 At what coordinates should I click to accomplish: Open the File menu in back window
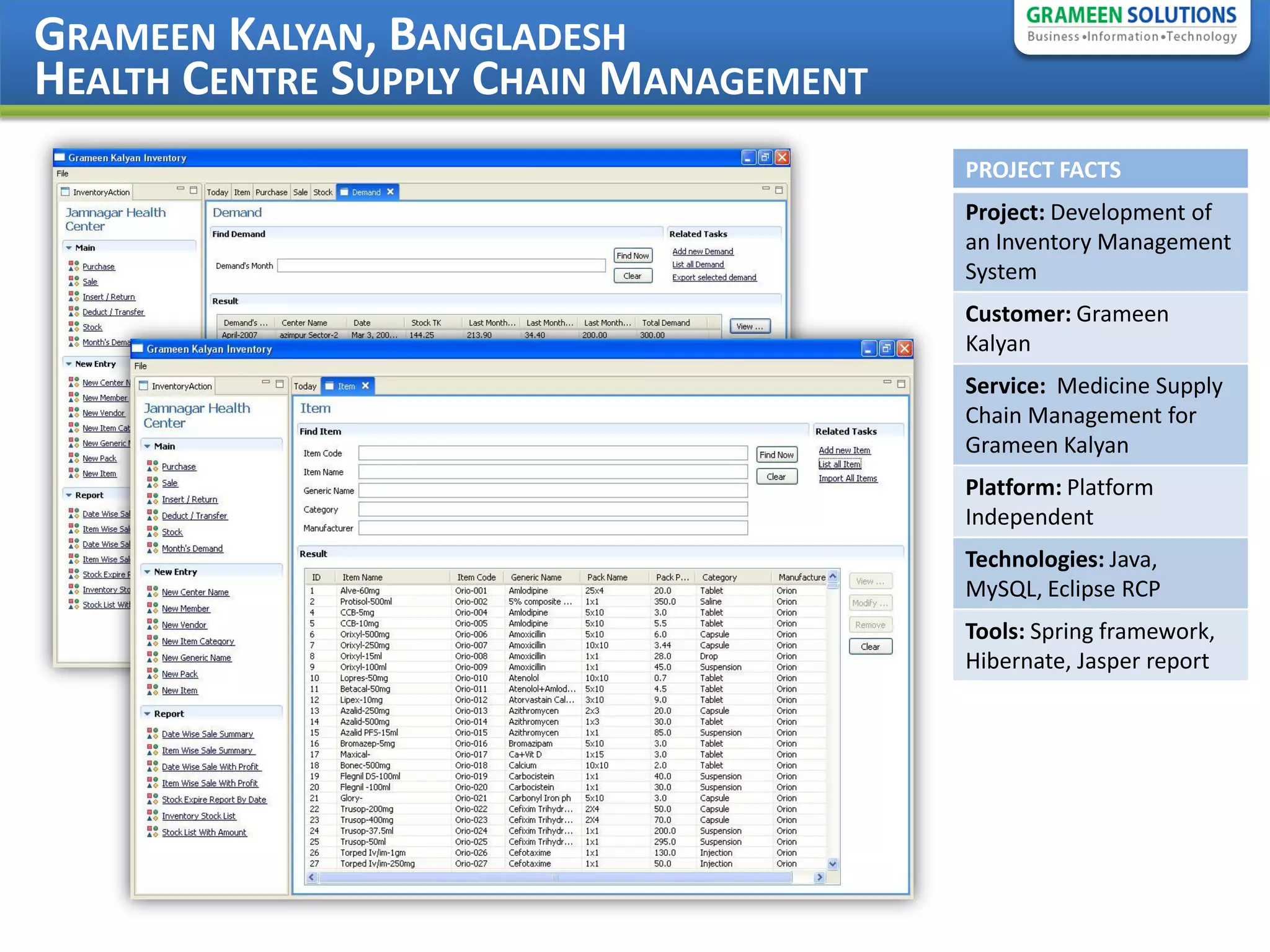tap(63, 174)
